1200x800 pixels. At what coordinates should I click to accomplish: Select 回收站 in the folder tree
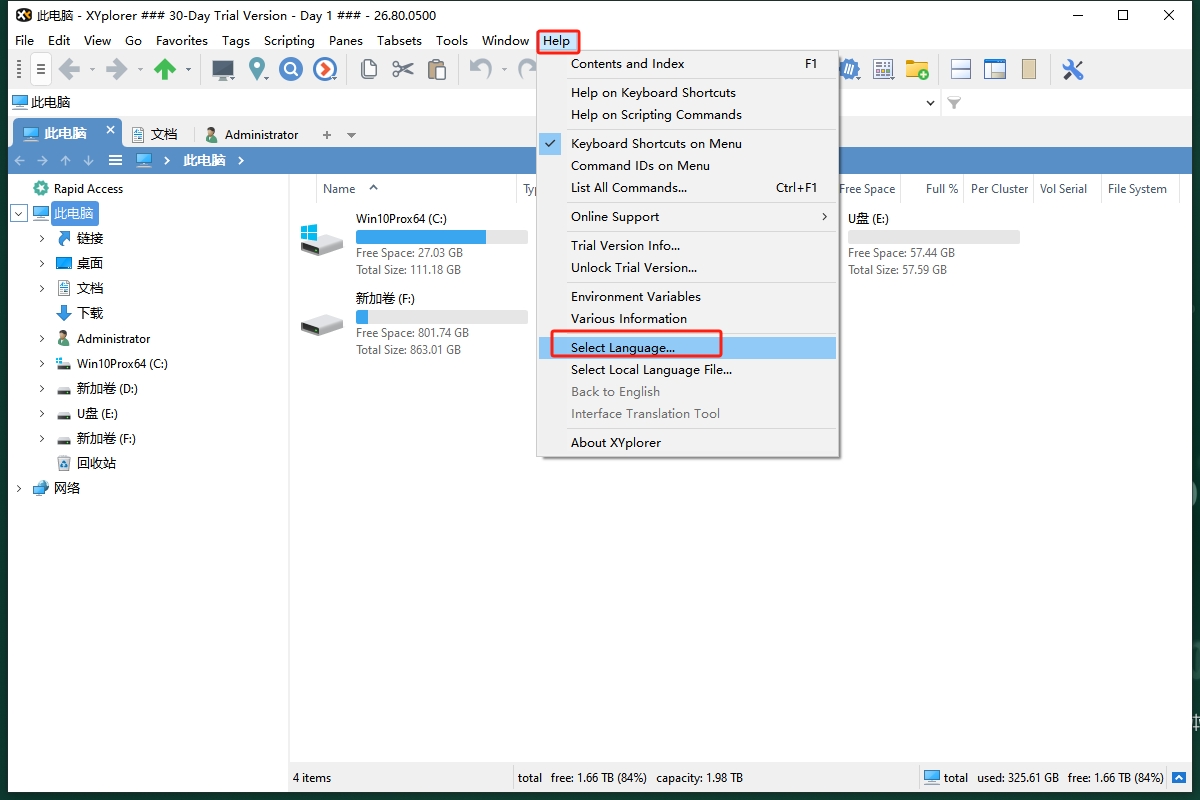(x=96, y=463)
